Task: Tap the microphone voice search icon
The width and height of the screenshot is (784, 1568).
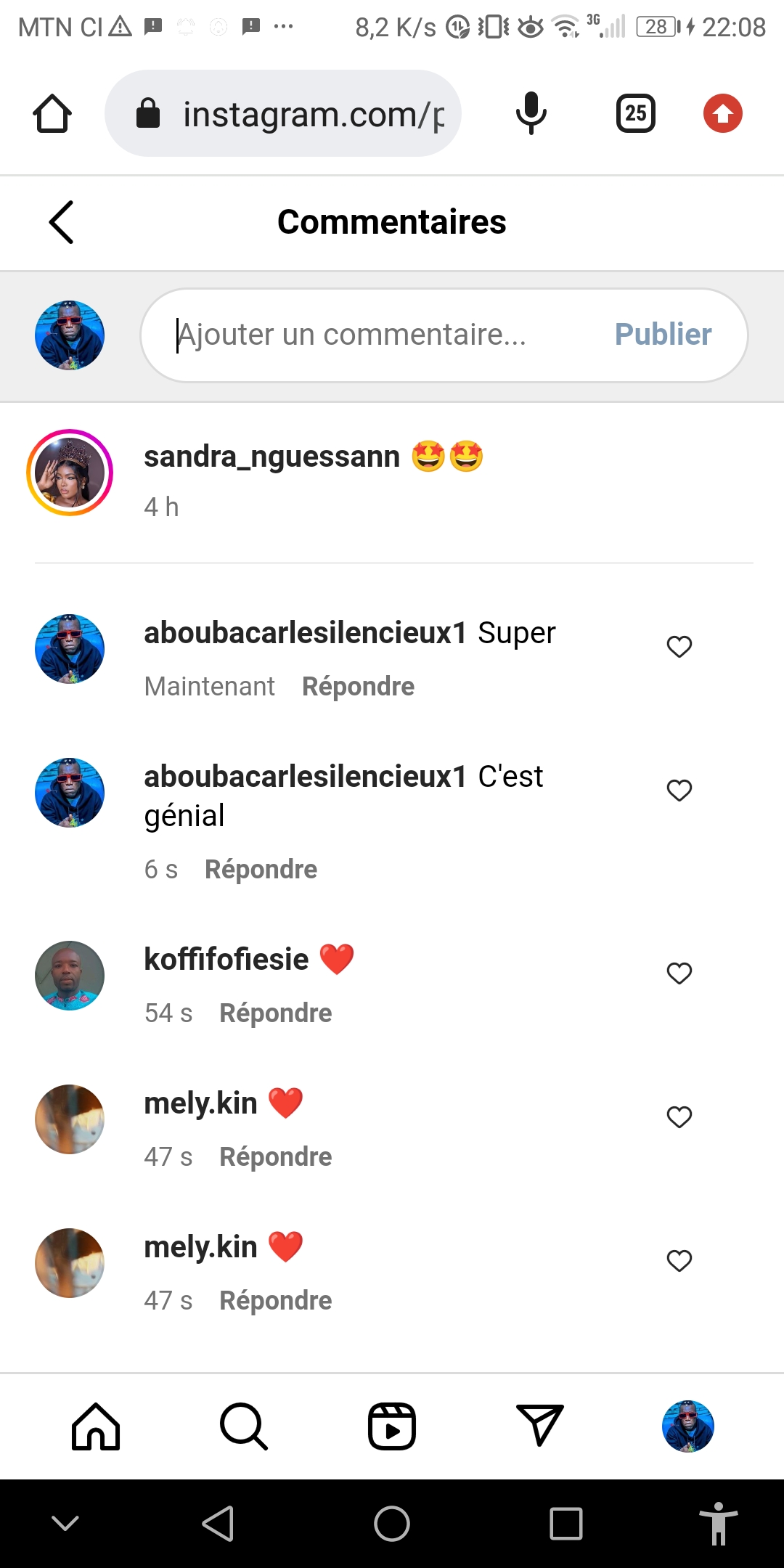Action: click(x=531, y=114)
